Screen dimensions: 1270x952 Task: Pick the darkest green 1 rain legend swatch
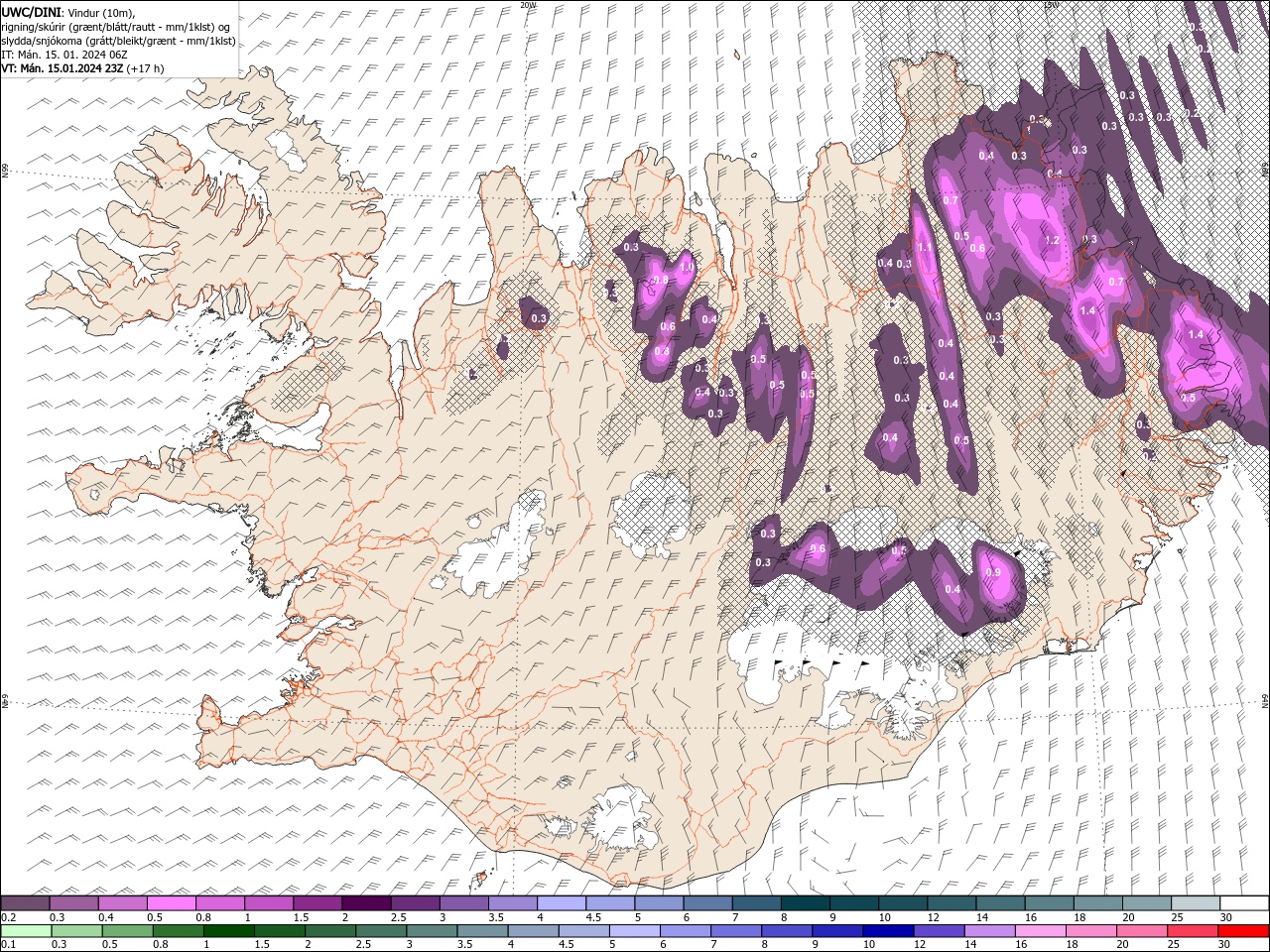click(229, 931)
